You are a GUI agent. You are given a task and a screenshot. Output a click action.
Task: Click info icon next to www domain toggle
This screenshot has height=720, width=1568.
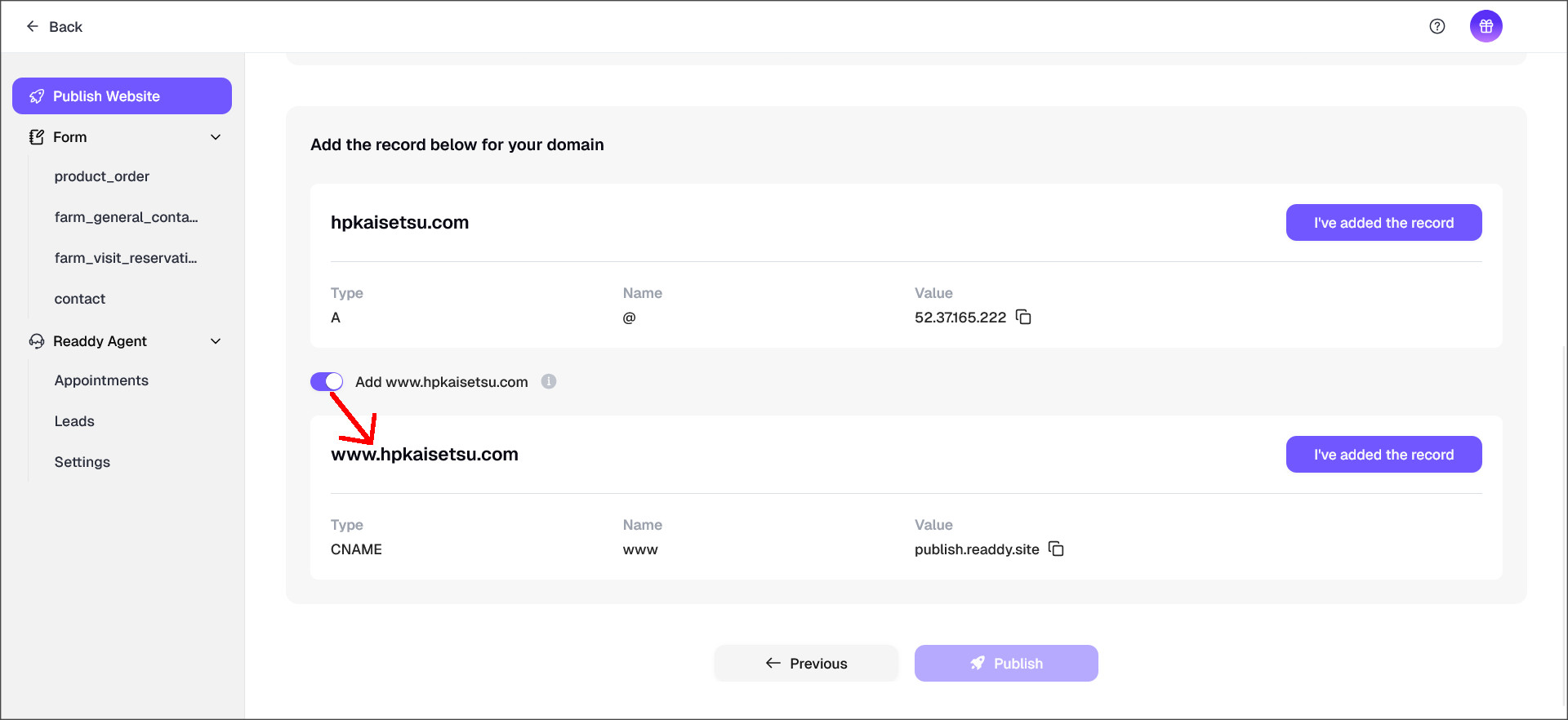click(549, 381)
